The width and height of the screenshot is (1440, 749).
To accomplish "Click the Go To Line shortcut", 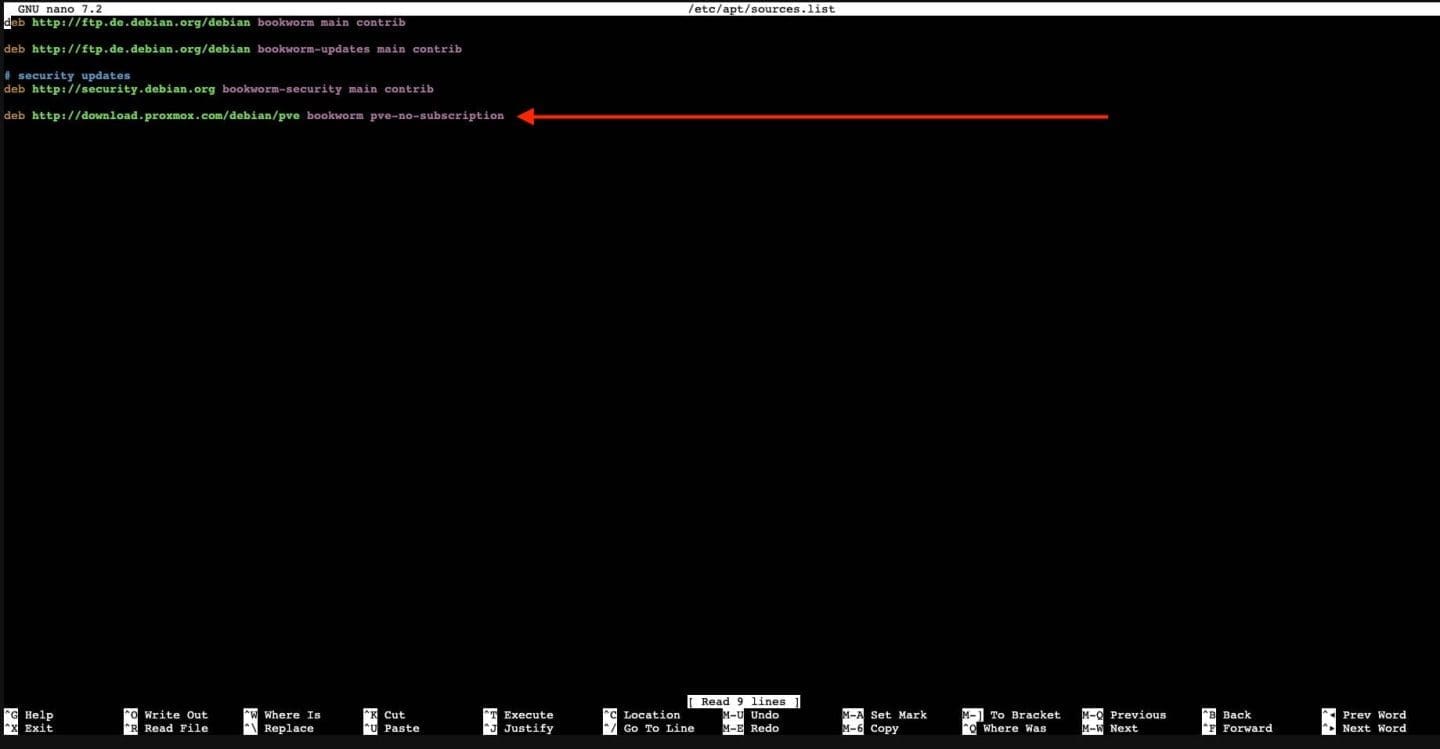I will [648, 729].
